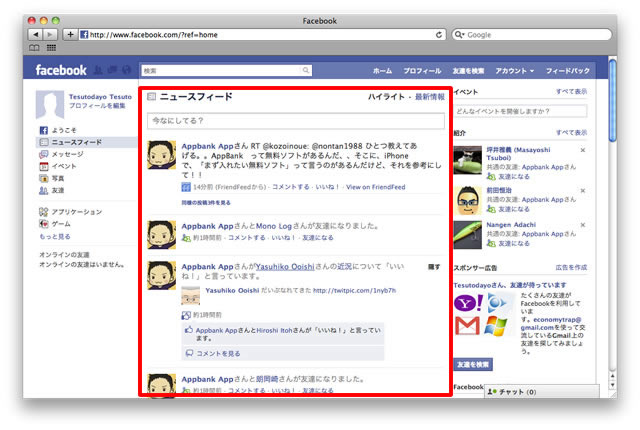Dismiss the 前田恒治 suggestion
The width and height of the screenshot is (640, 430).
coord(583,191)
